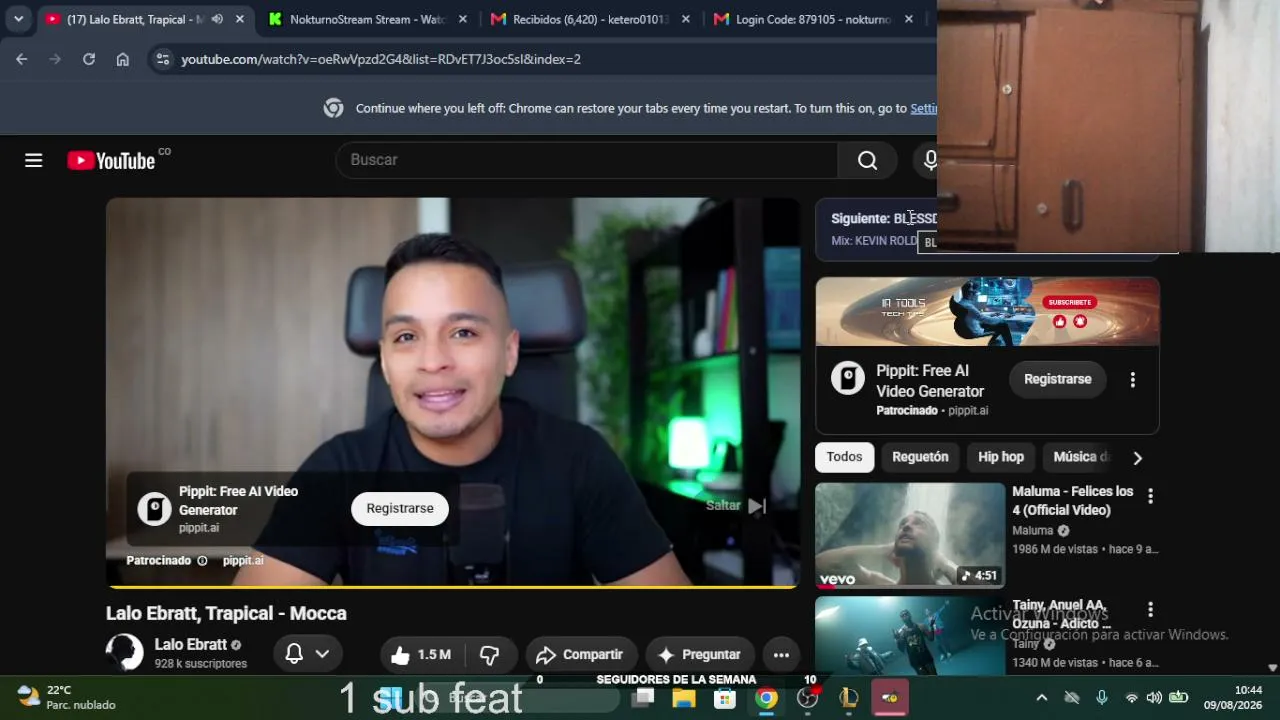The width and height of the screenshot is (1280, 720).
Task: Expand the subscription notification options chevron
Action: click(x=322, y=654)
